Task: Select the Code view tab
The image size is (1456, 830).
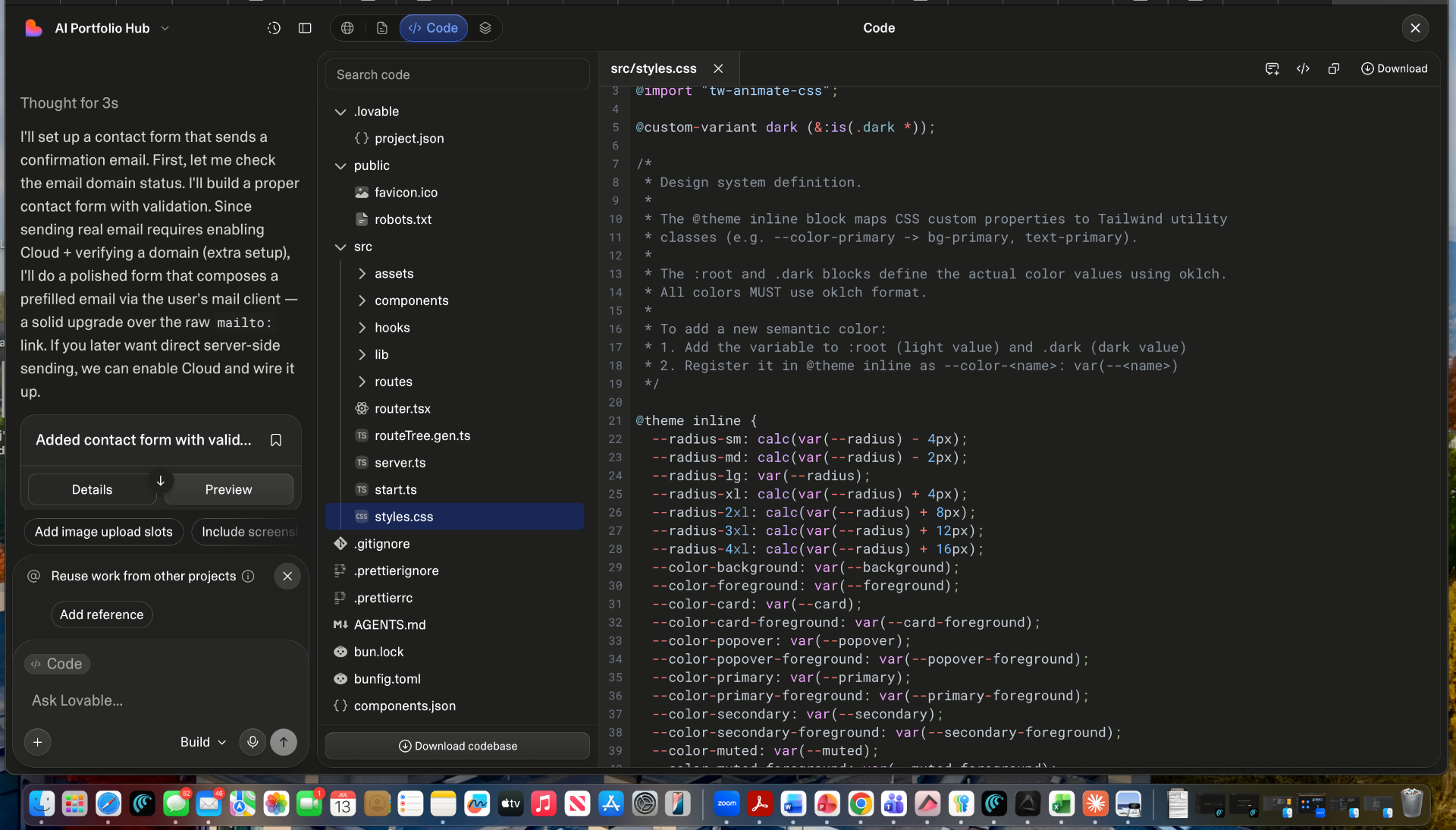Action: 434,28
